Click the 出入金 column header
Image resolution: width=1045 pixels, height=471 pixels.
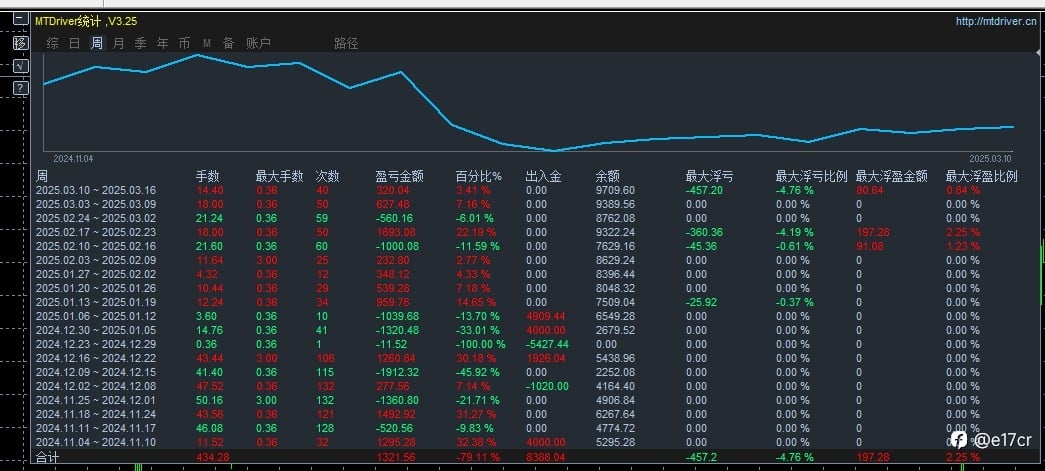[x=543, y=177]
